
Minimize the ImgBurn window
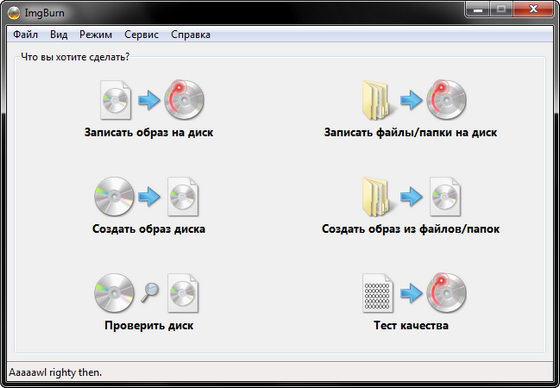pos(478,9)
